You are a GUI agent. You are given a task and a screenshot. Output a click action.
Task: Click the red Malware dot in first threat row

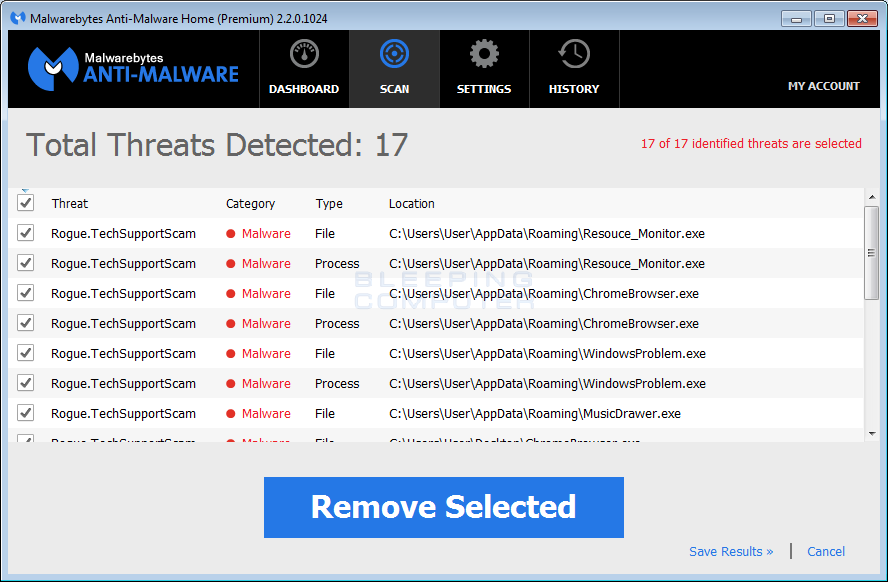(230, 234)
